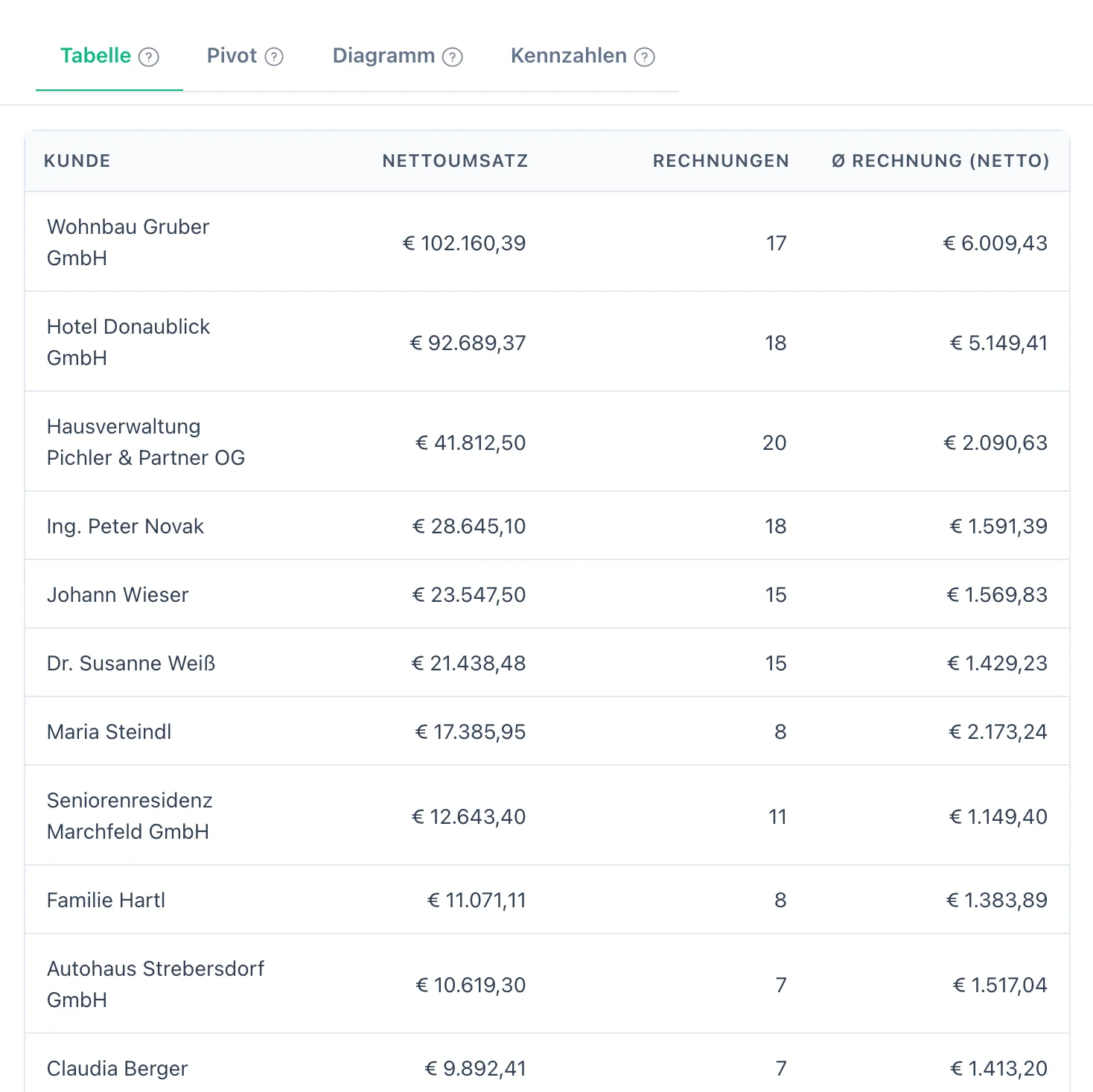Click the amount € 17.385,95
1093x1092 pixels.
[471, 731]
